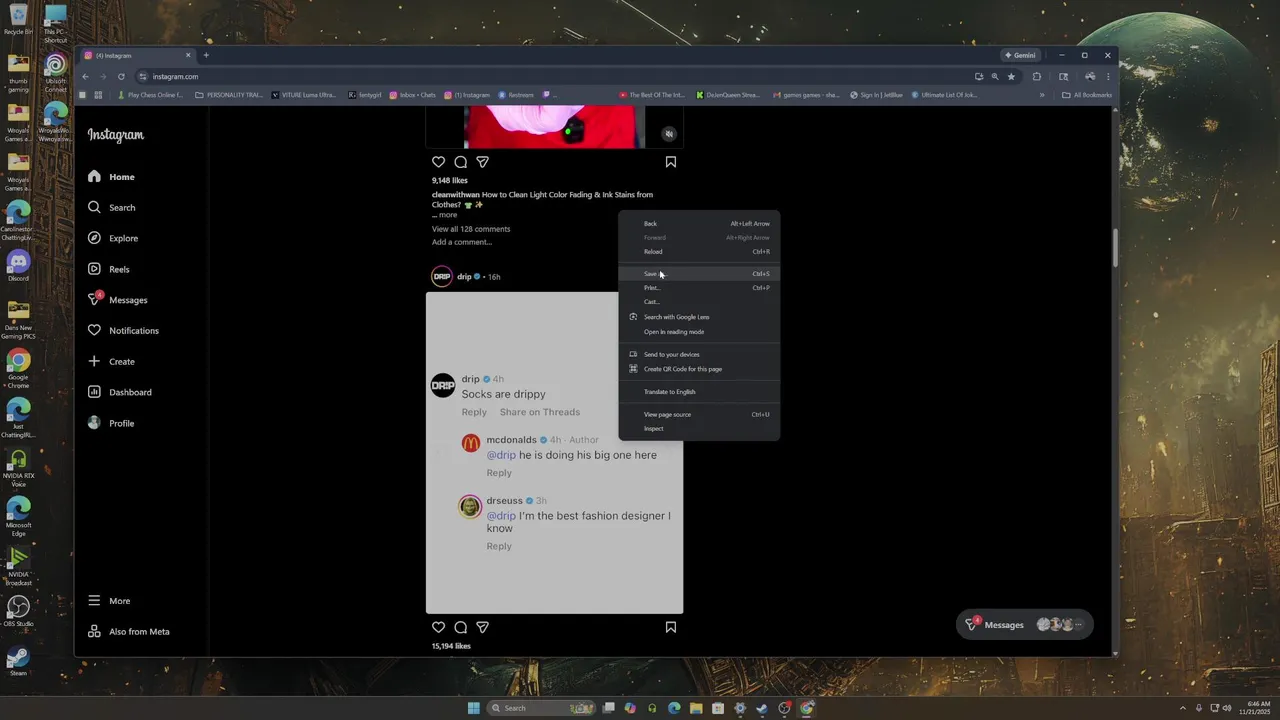Bookmark the cleanwithwan post
The width and height of the screenshot is (1280, 720).
671,162
